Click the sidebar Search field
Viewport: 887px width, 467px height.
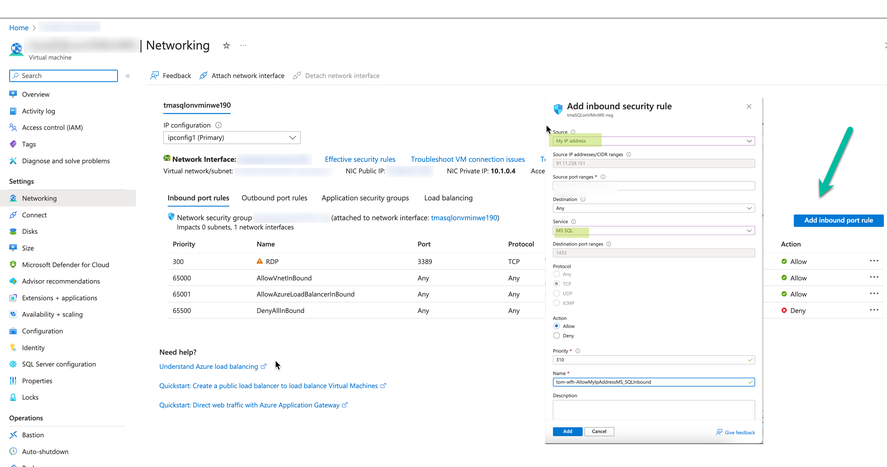tap(63, 76)
